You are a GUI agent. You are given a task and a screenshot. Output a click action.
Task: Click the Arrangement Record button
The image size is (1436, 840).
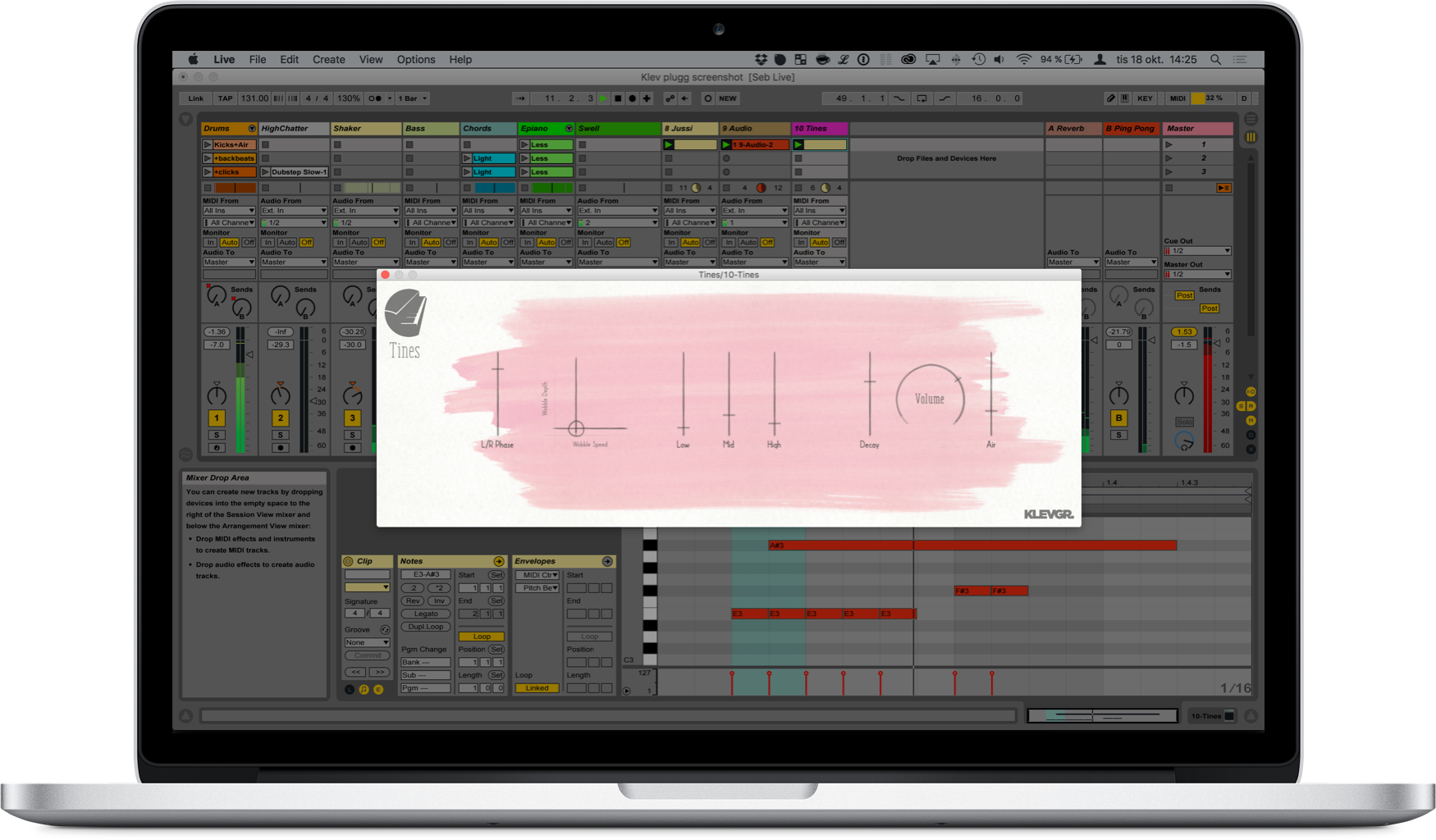pos(632,98)
